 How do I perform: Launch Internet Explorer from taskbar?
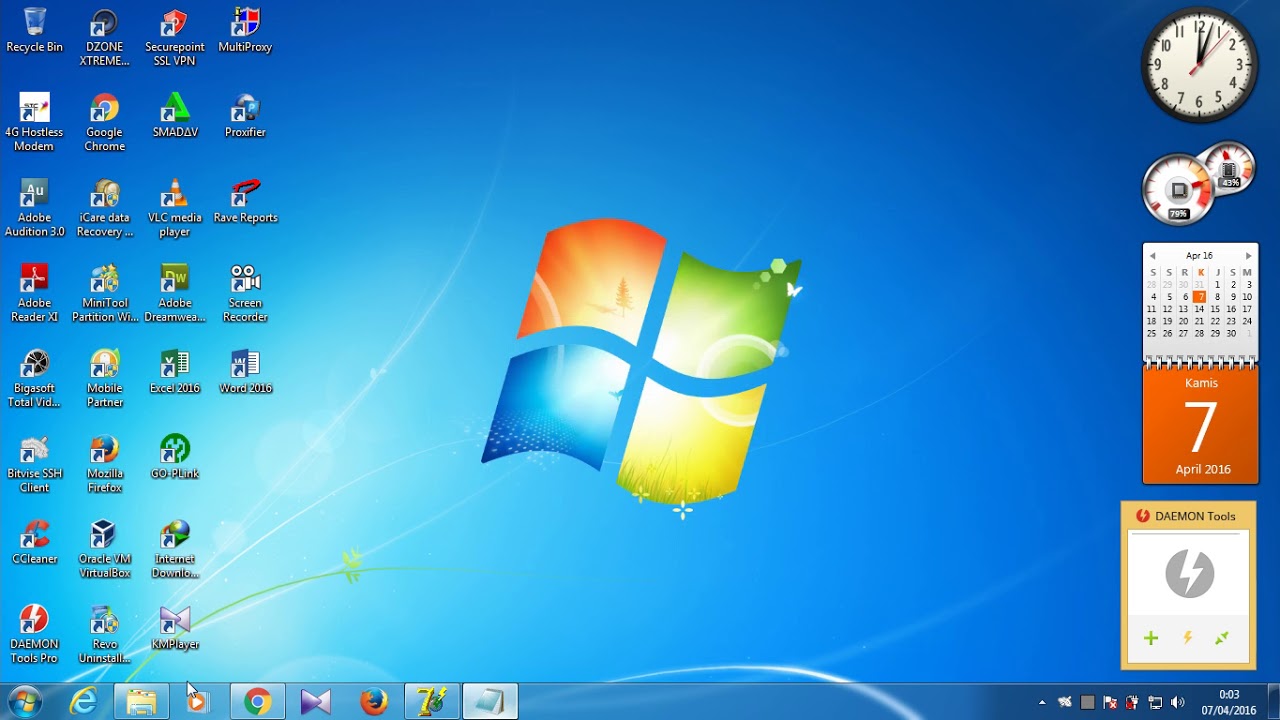coord(83,702)
